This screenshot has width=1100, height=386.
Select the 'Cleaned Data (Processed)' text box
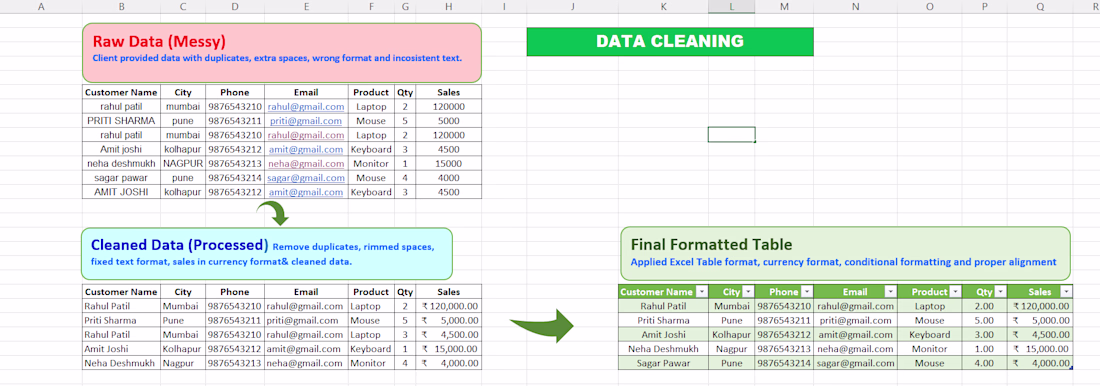pyautogui.click(x=267, y=253)
